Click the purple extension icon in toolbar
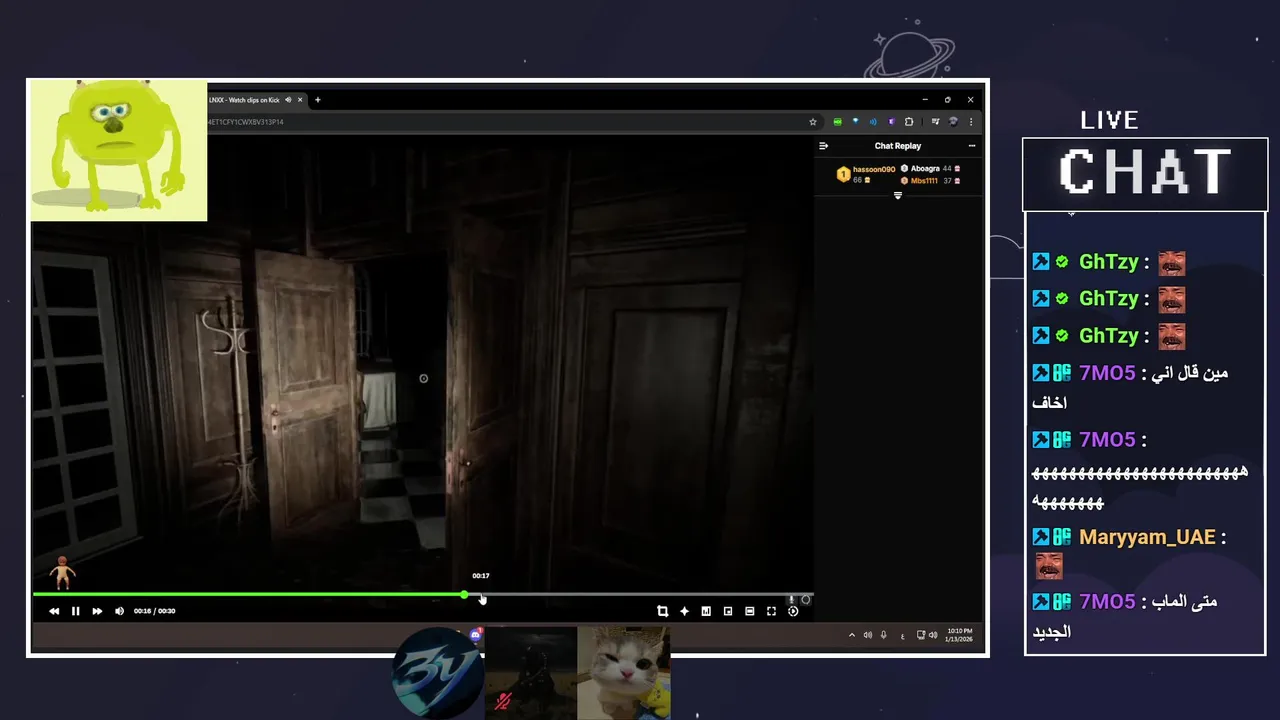 [x=891, y=122]
